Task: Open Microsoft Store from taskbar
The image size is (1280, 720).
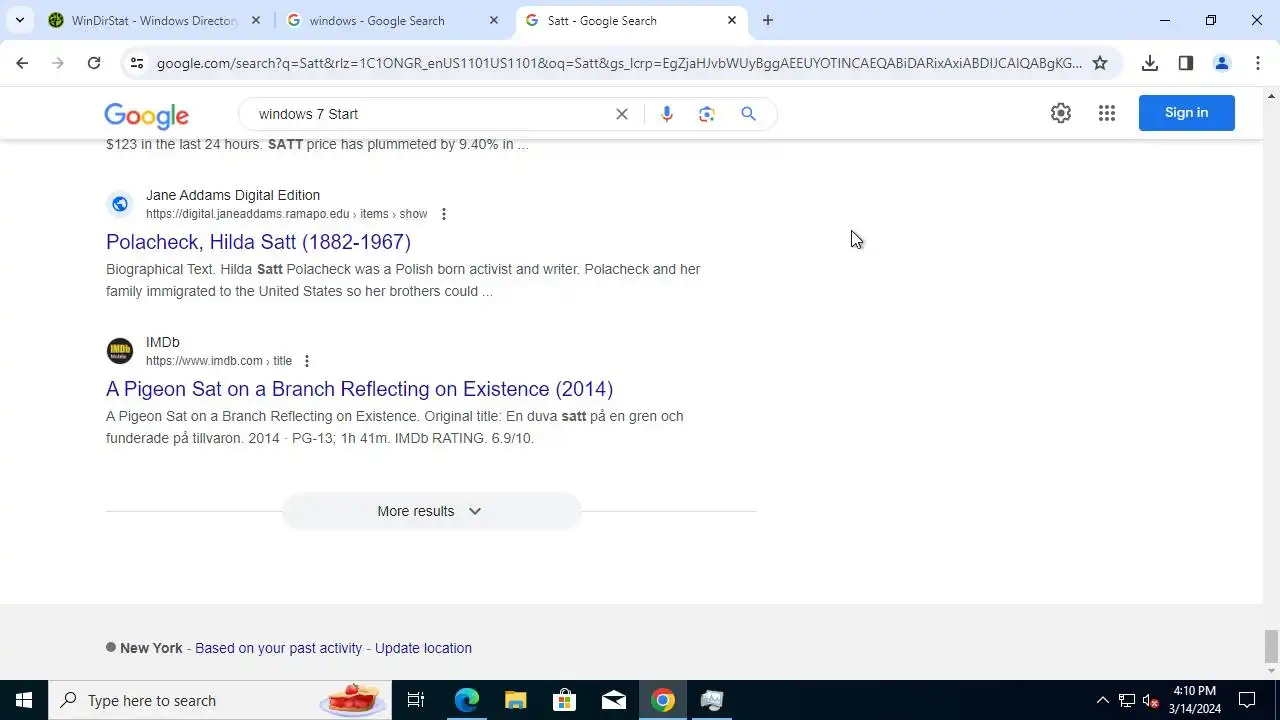Action: [x=565, y=700]
